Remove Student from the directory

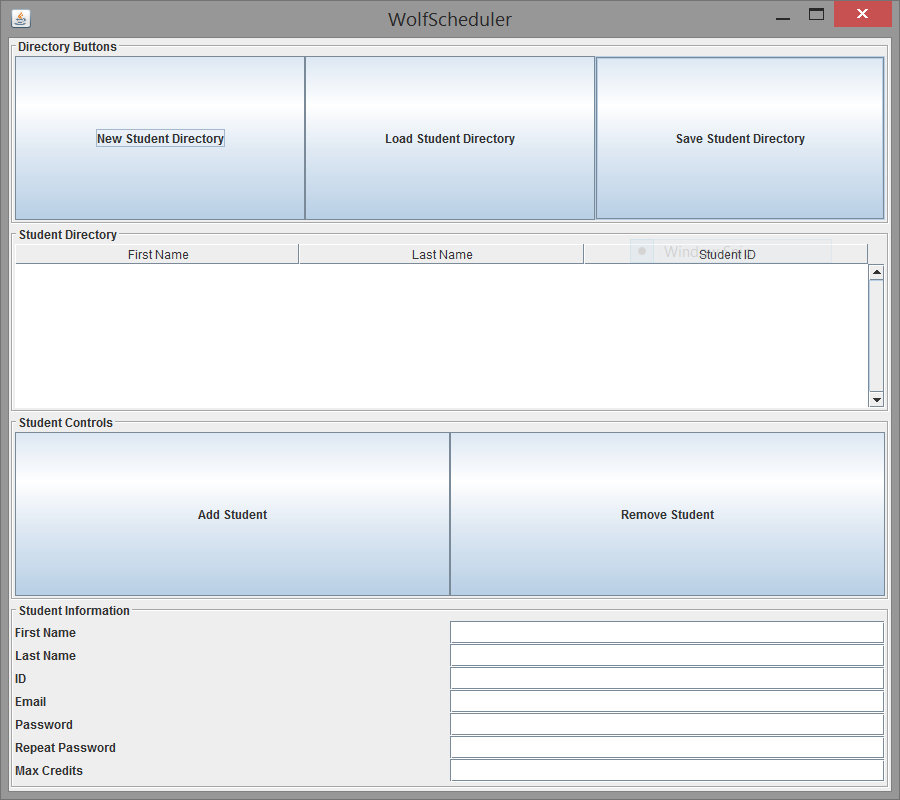pos(667,514)
